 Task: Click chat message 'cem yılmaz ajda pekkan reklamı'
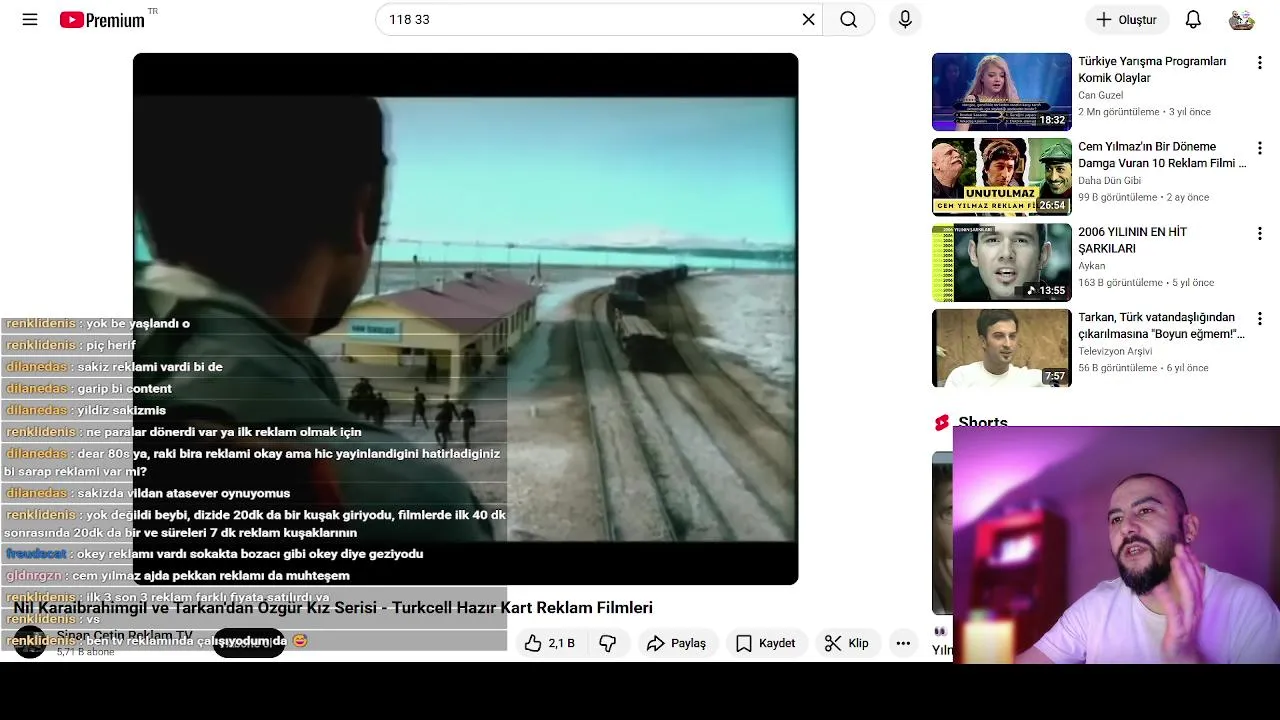(211, 575)
